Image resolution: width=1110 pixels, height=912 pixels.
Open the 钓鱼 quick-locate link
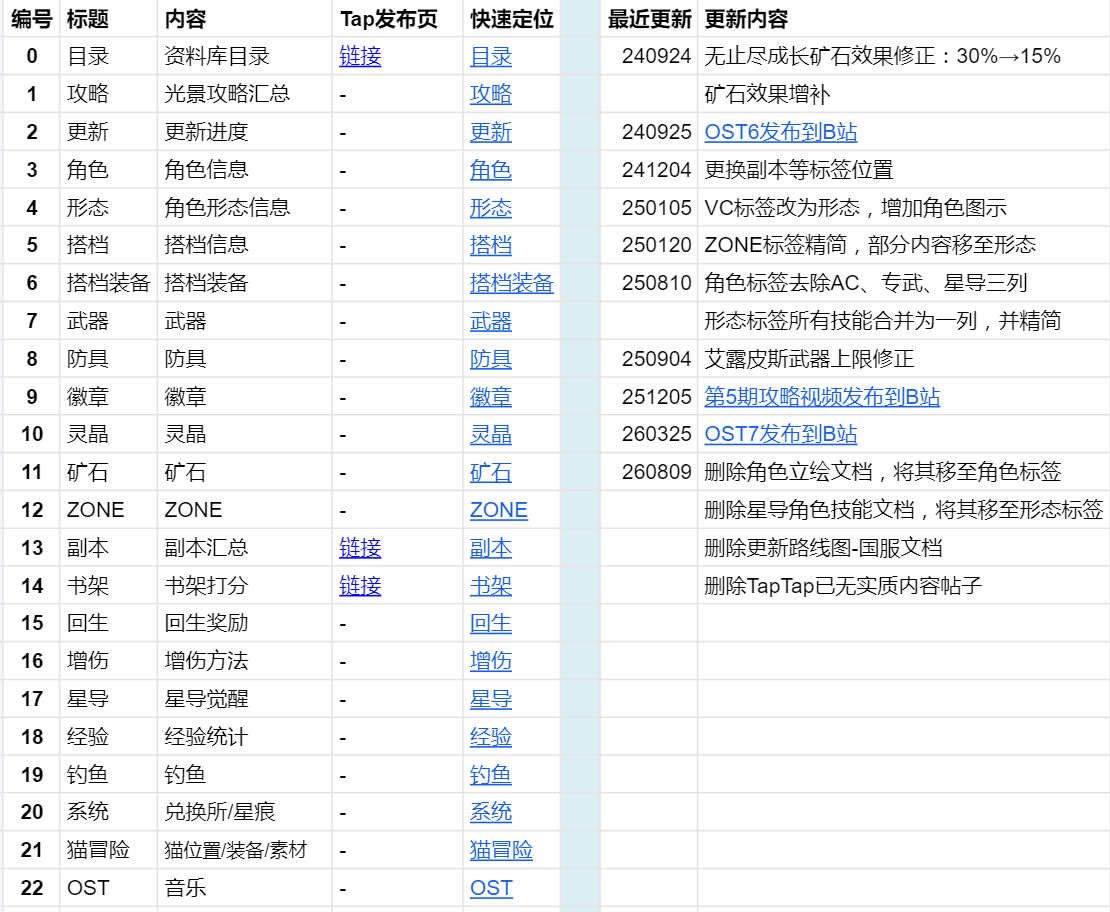pyautogui.click(x=491, y=775)
